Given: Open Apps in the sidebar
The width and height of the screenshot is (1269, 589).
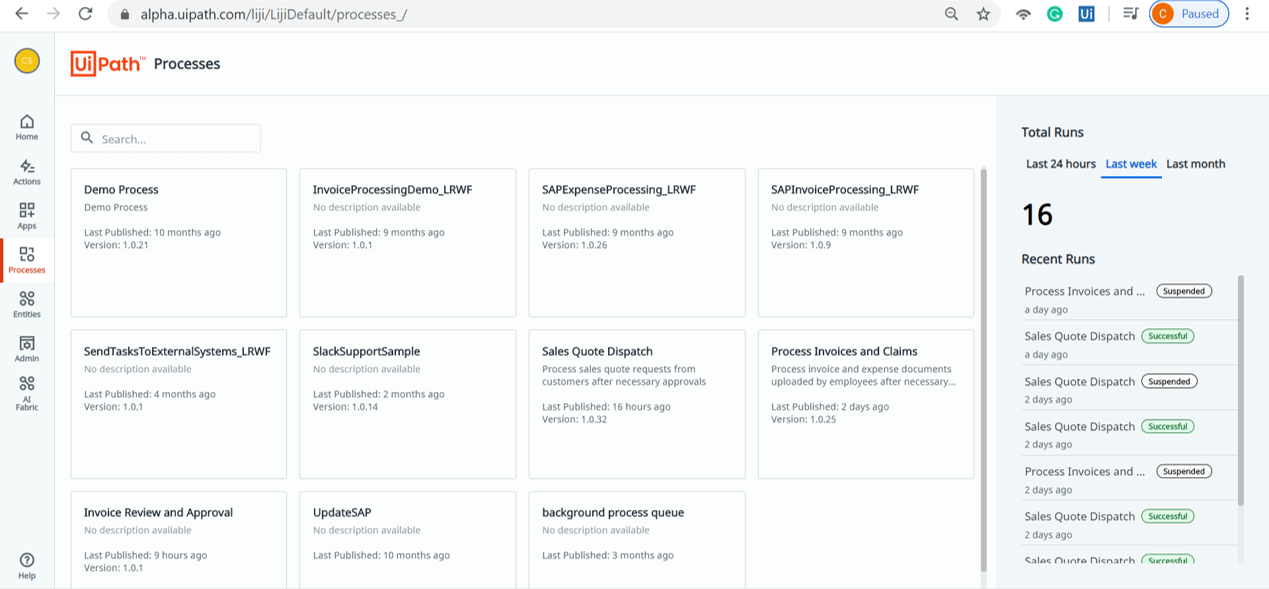Looking at the screenshot, I should (x=27, y=216).
